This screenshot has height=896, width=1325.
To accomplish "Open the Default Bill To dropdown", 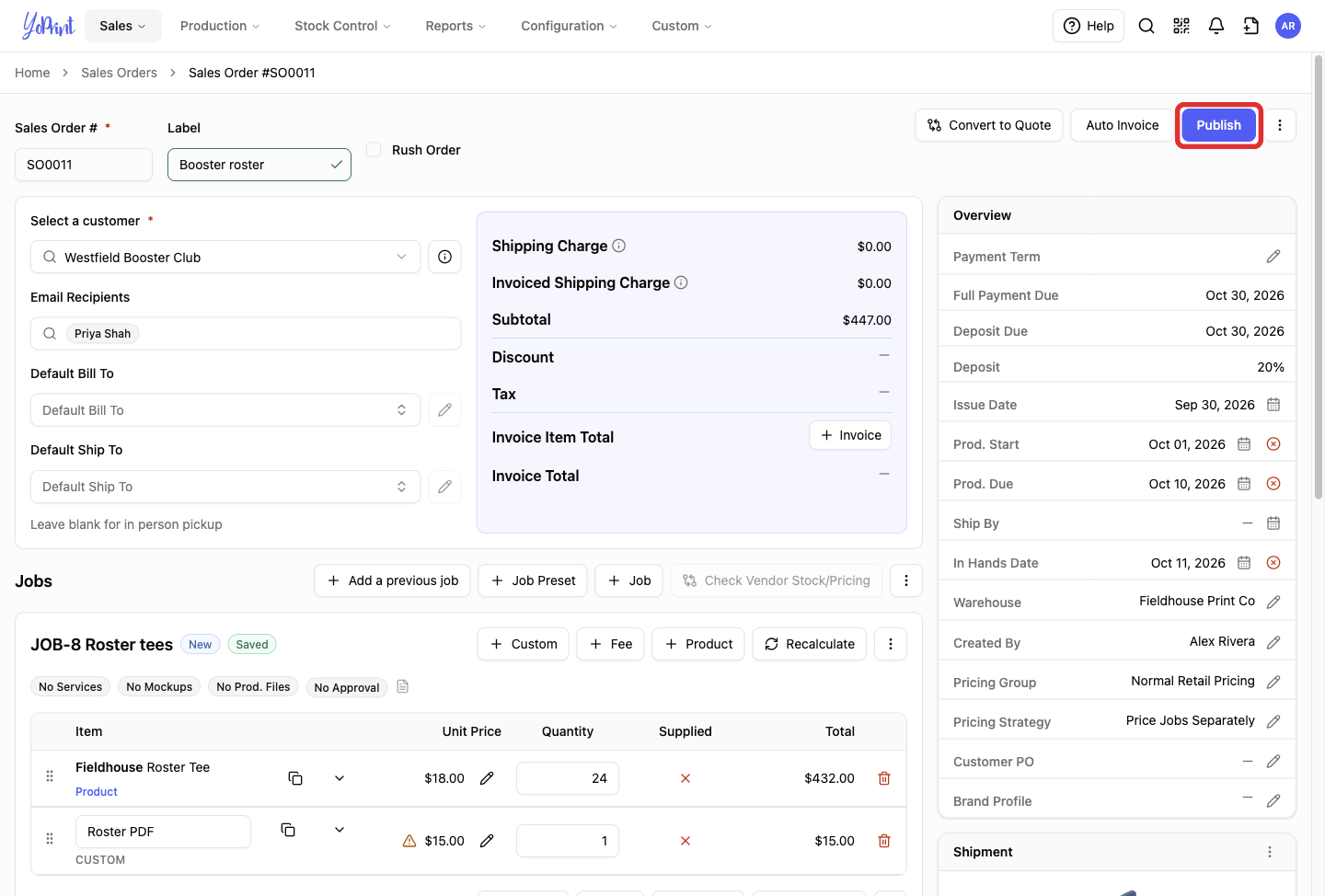I will coord(225,410).
